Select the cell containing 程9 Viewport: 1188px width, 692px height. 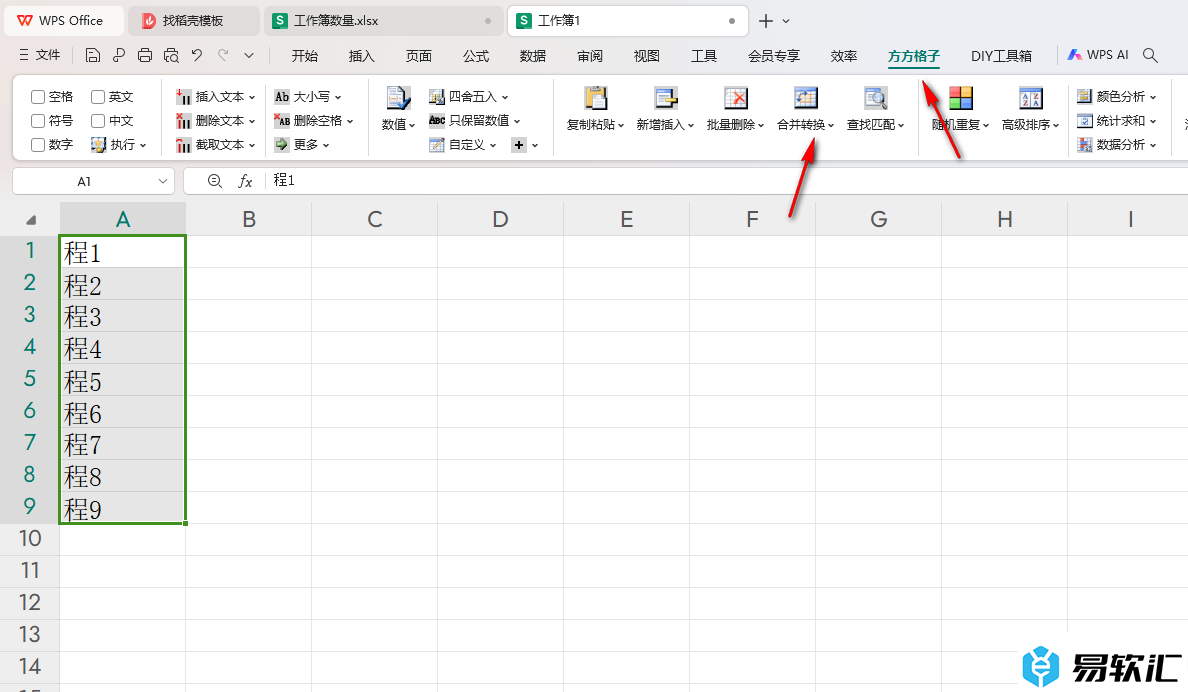click(123, 508)
